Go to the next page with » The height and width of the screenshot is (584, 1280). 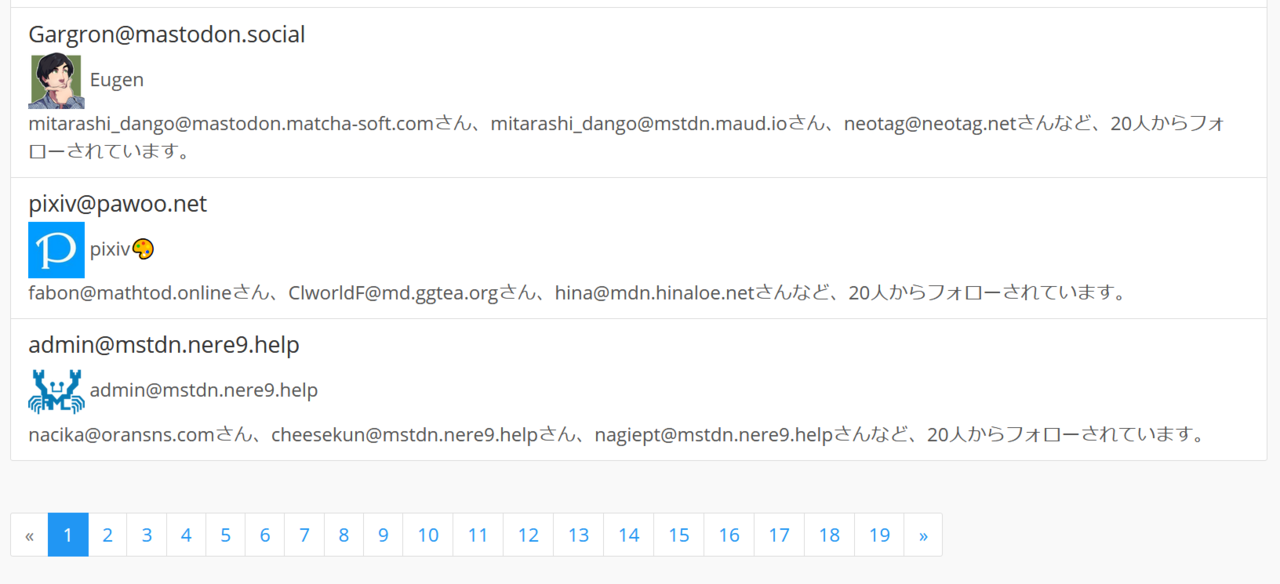(x=922, y=535)
